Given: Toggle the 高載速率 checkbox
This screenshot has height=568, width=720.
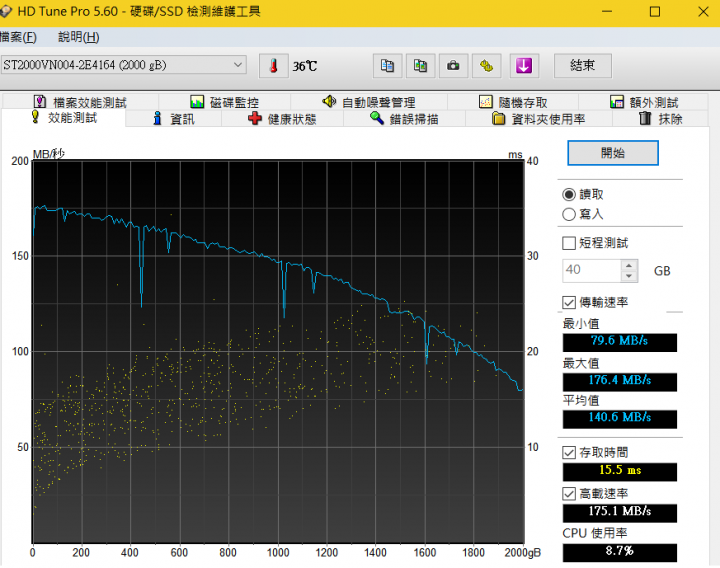Looking at the screenshot, I should 569,494.
